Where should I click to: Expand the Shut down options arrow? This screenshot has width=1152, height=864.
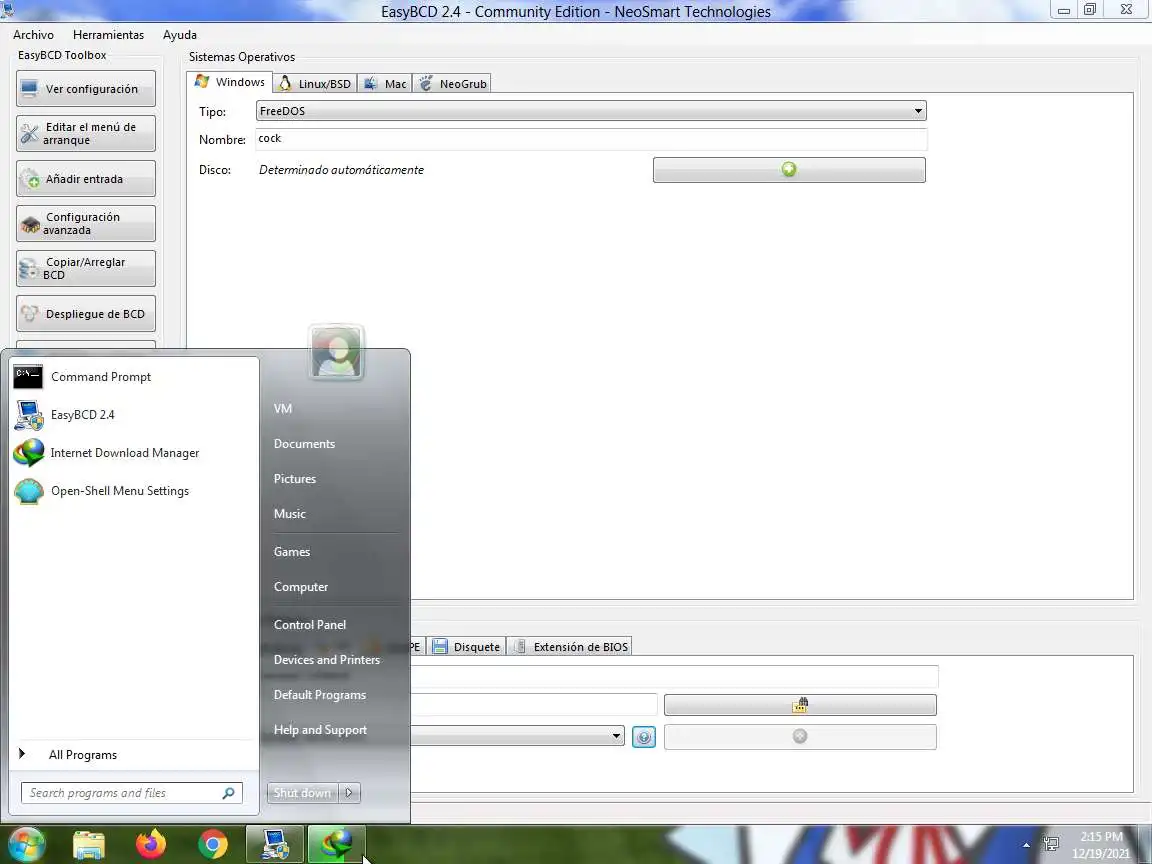[350, 793]
